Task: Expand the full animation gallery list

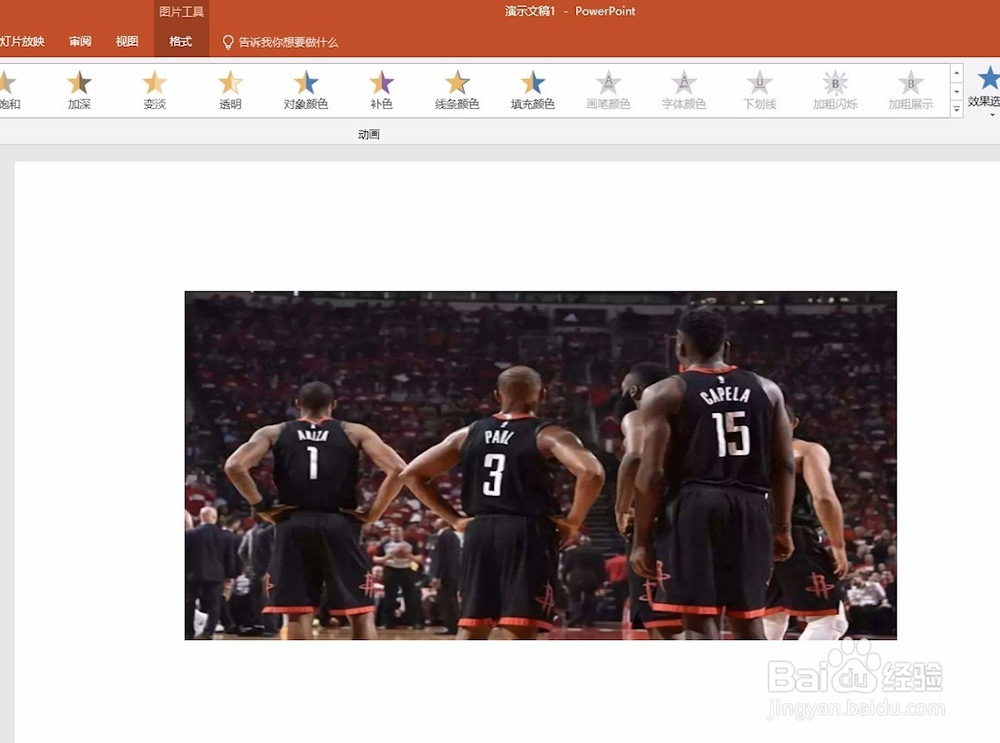Action: tap(956, 110)
